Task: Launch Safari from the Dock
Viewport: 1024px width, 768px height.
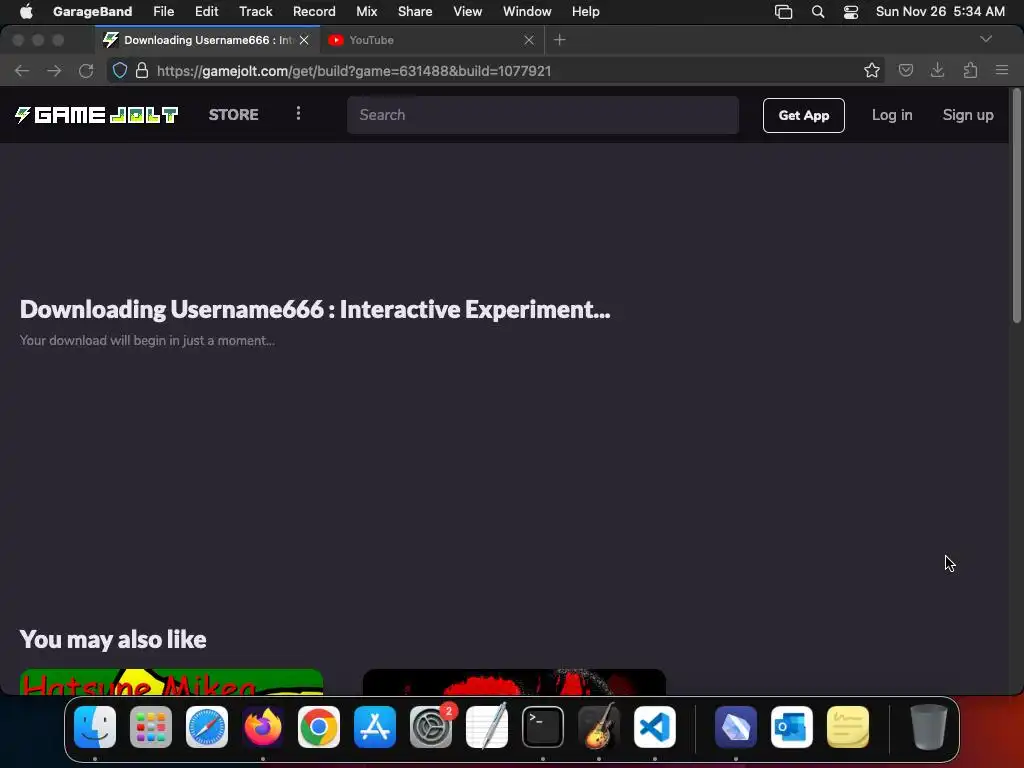Action: tap(207, 727)
